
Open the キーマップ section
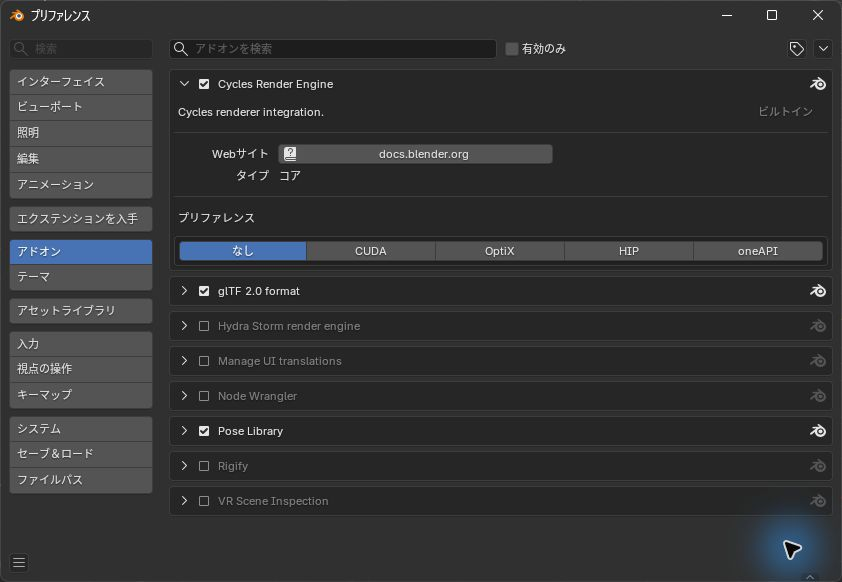click(x=81, y=395)
